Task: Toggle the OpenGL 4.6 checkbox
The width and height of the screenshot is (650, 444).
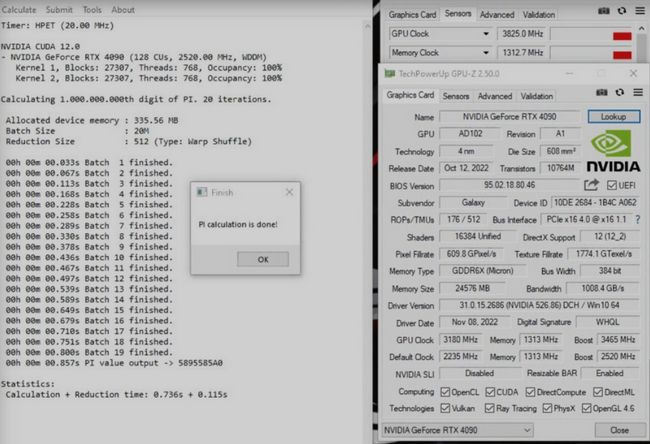Action: pos(587,408)
